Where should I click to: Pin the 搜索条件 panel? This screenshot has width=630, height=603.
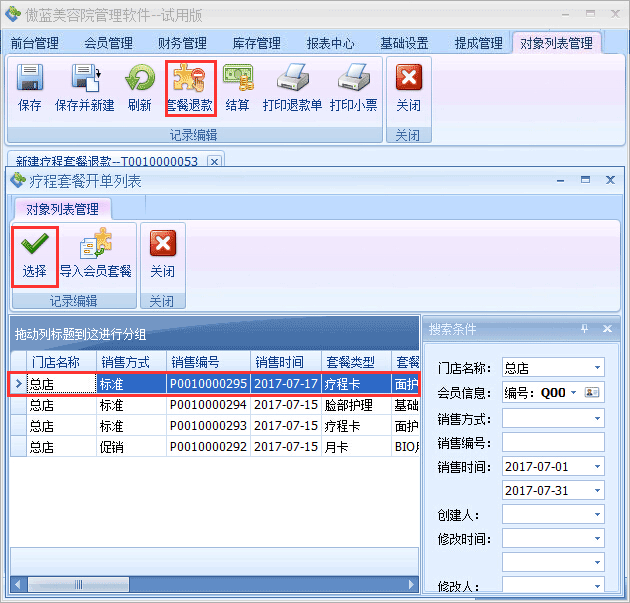coord(585,329)
